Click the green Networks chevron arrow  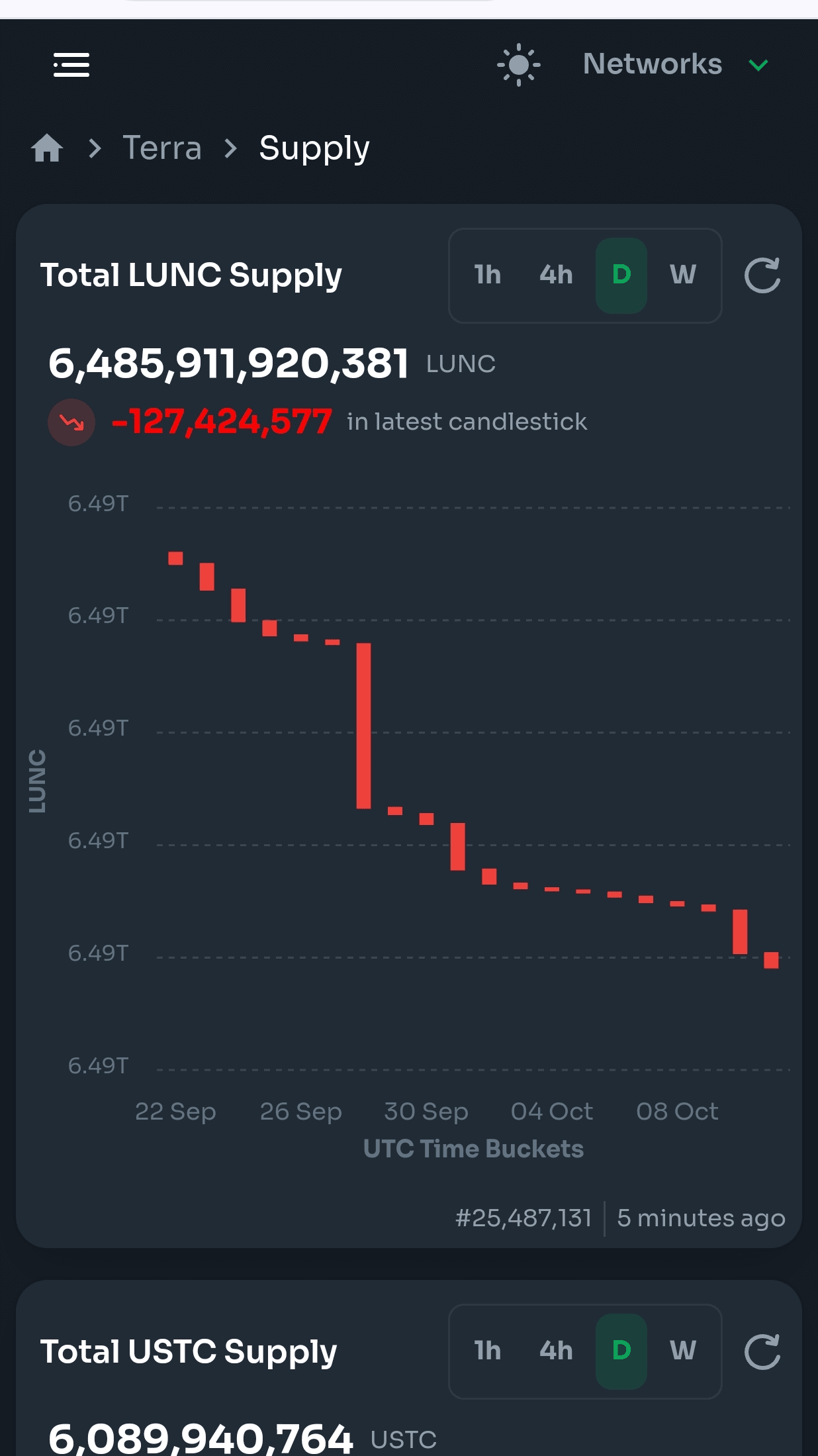[758, 65]
